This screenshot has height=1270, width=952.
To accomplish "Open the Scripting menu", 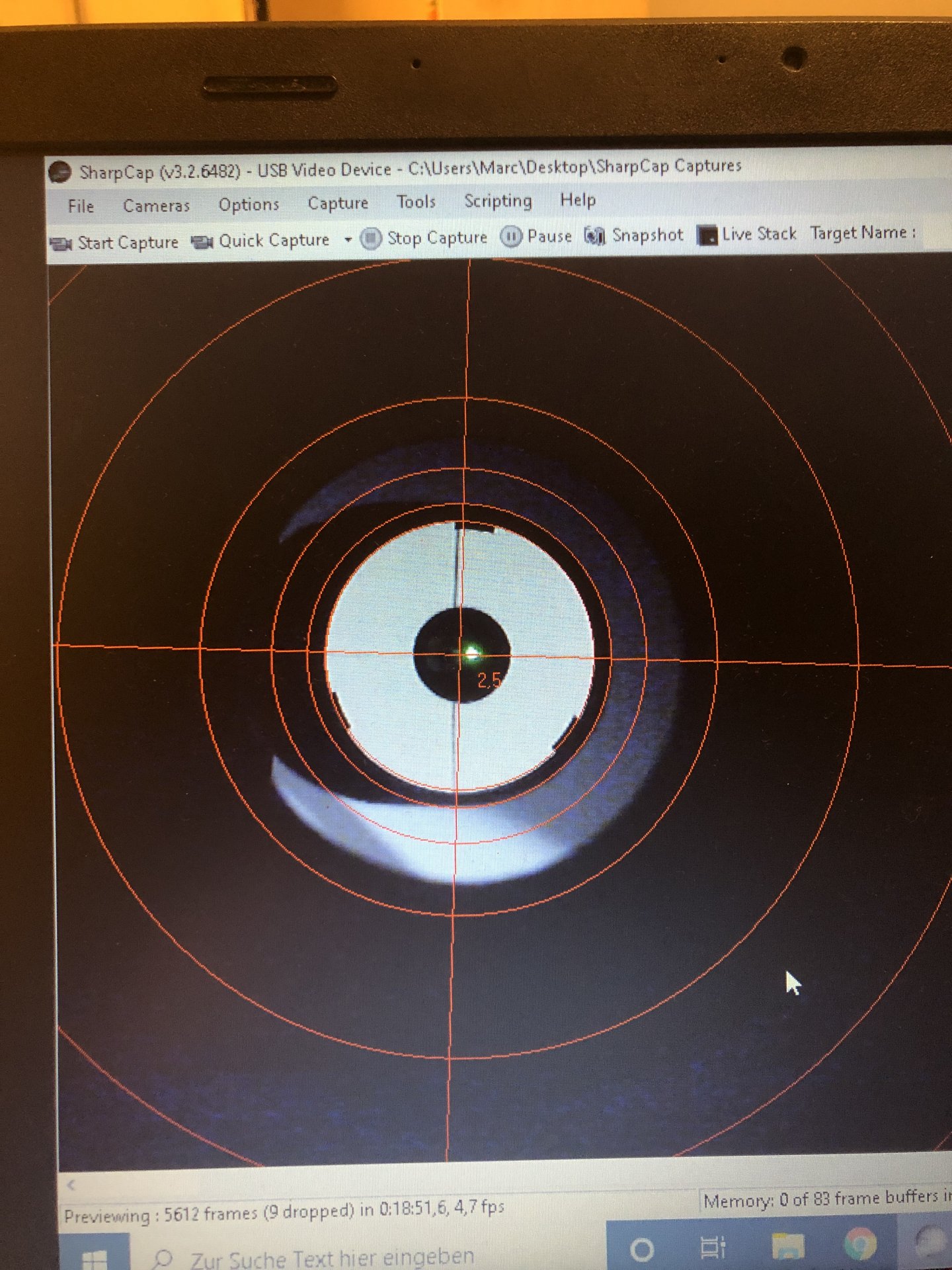I will click(498, 201).
